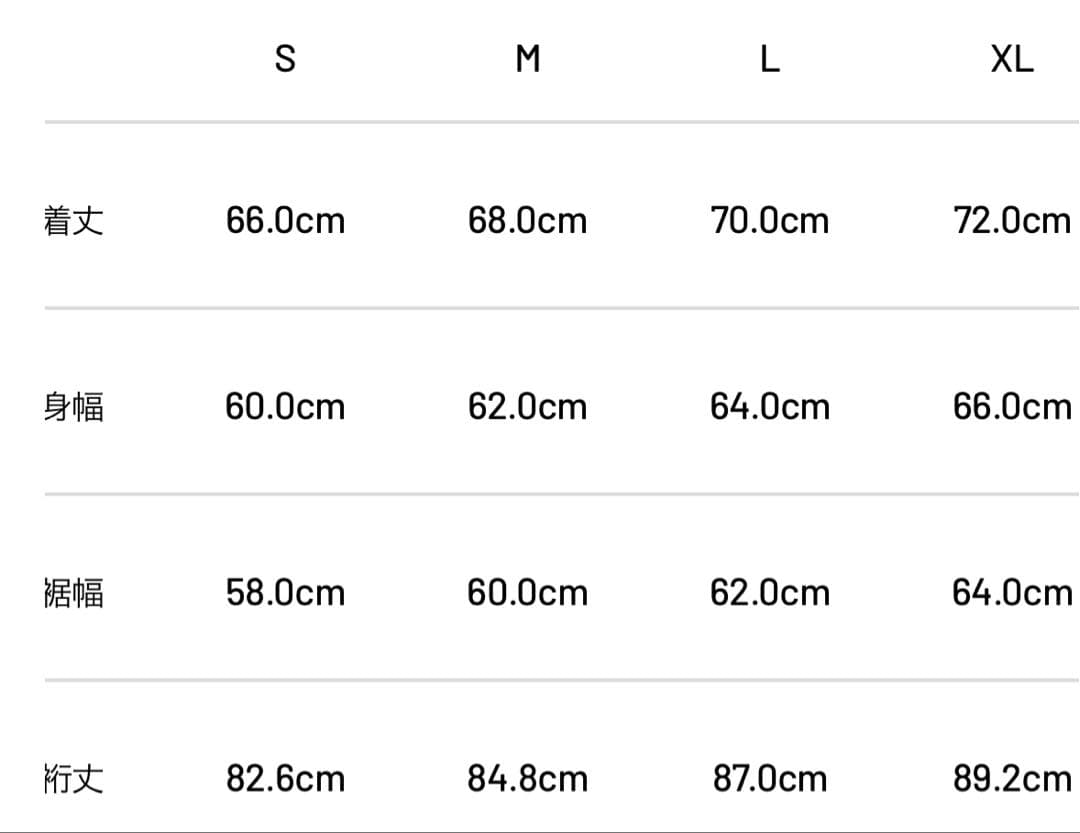Image resolution: width=1080 pixels, height=833 pixels.
Task: Click the 82.6cm sleeve length cell
Action: [285, 778]
